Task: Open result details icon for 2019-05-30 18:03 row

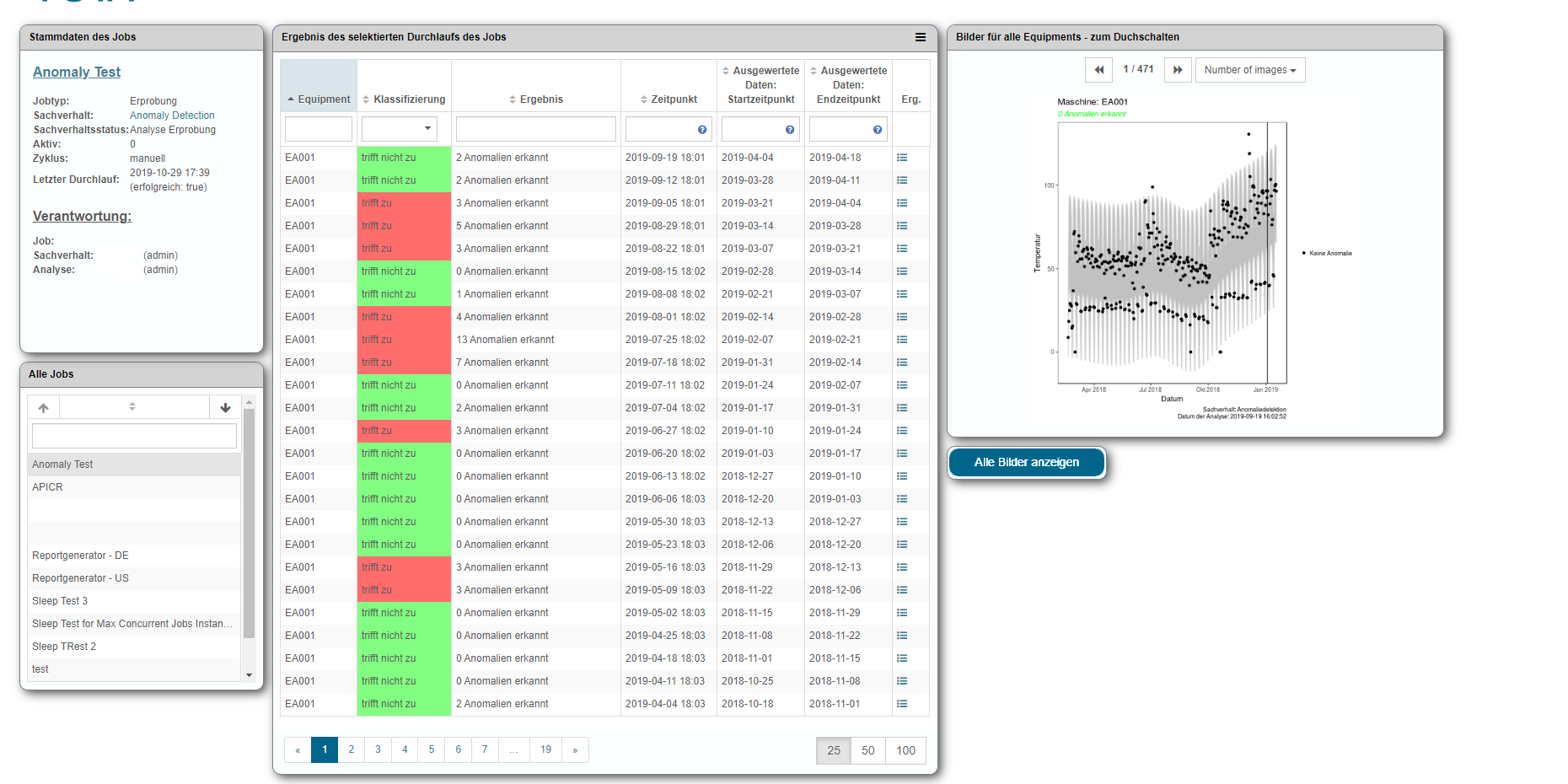Action: pos(902,522)
